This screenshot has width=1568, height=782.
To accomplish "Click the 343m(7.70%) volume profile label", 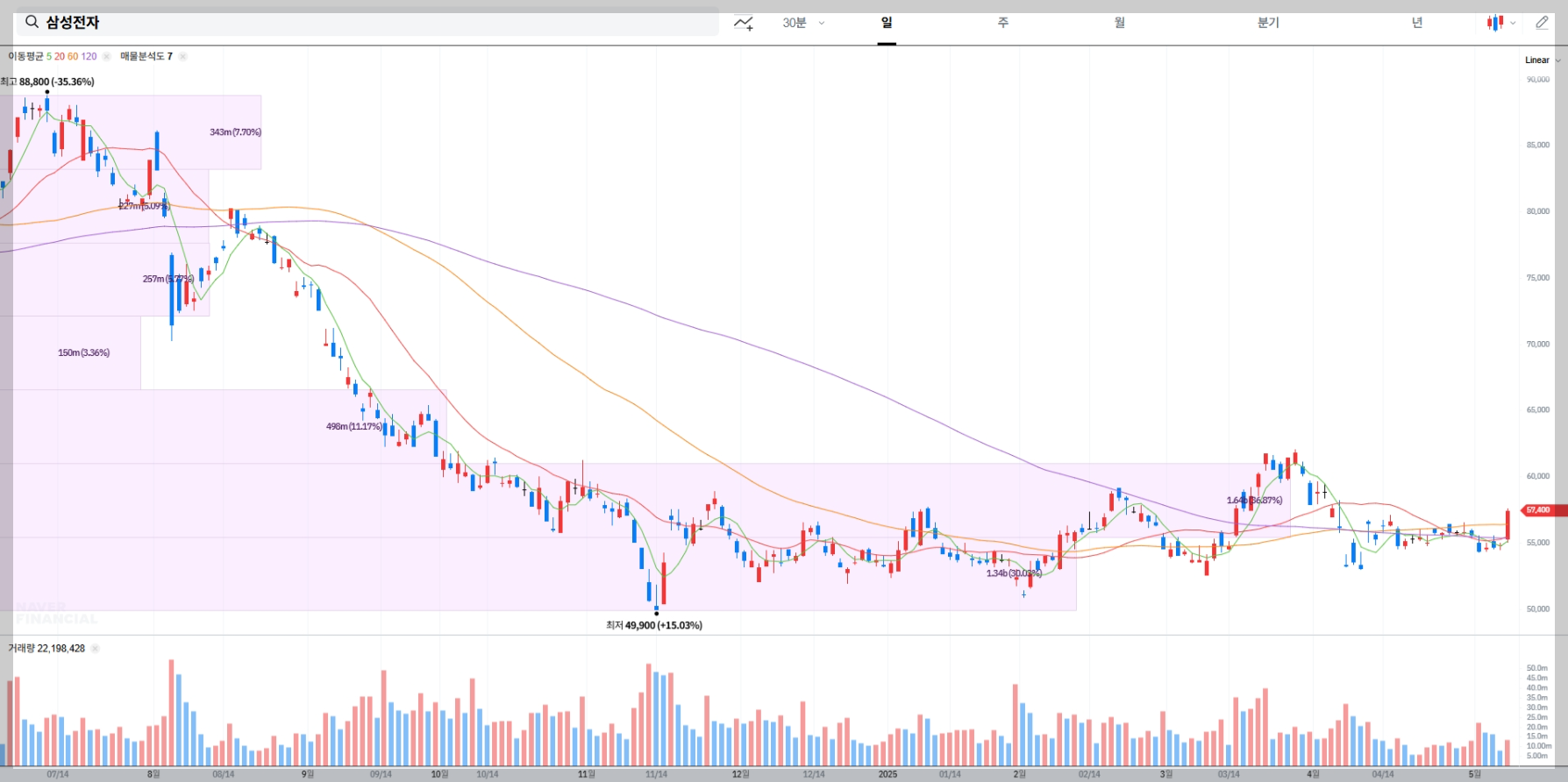I will coord(235,132).
